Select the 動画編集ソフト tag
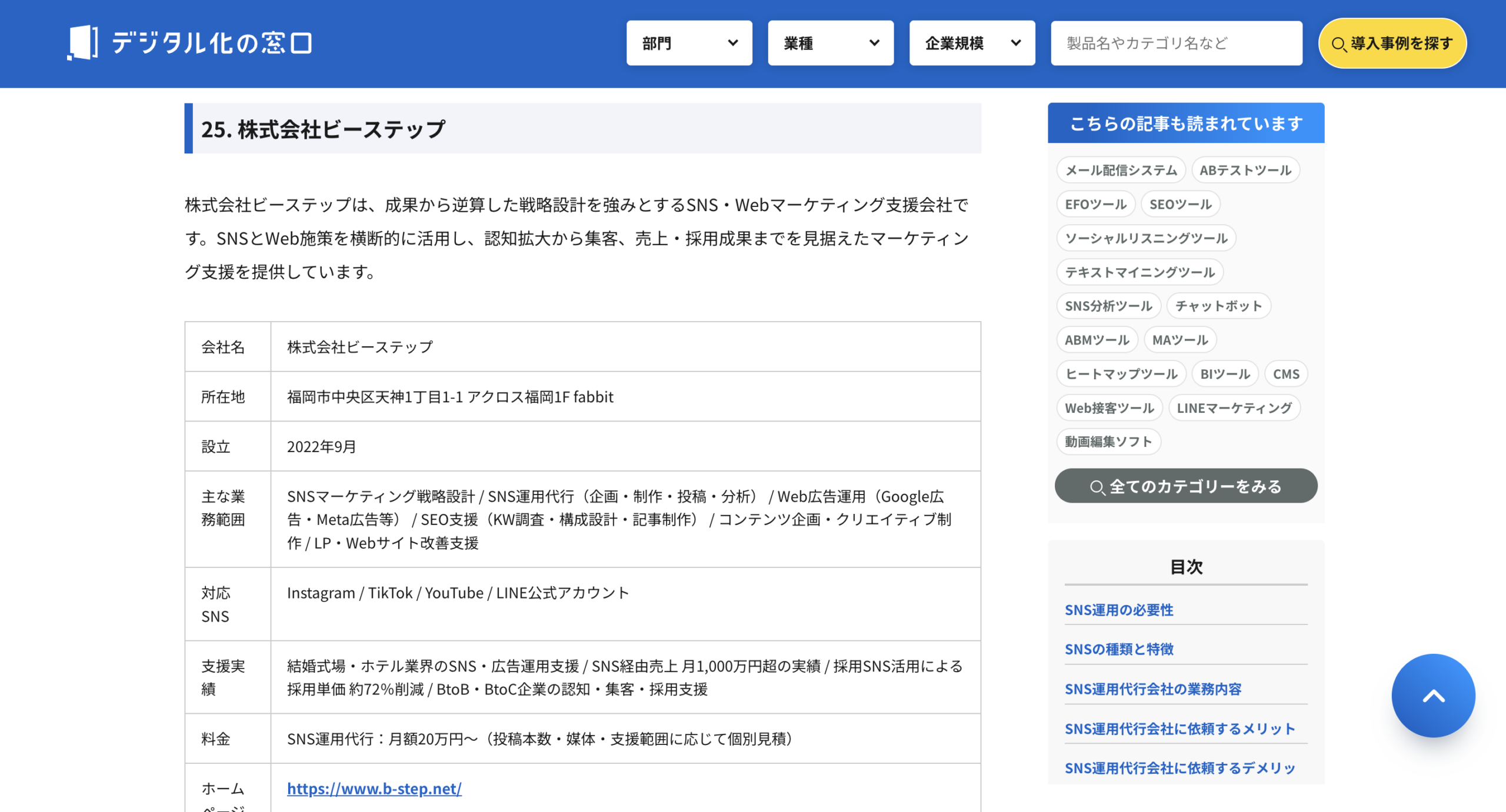This screenshot has width=1506, height=812. pyautogui.click(x=1108, y=442)
